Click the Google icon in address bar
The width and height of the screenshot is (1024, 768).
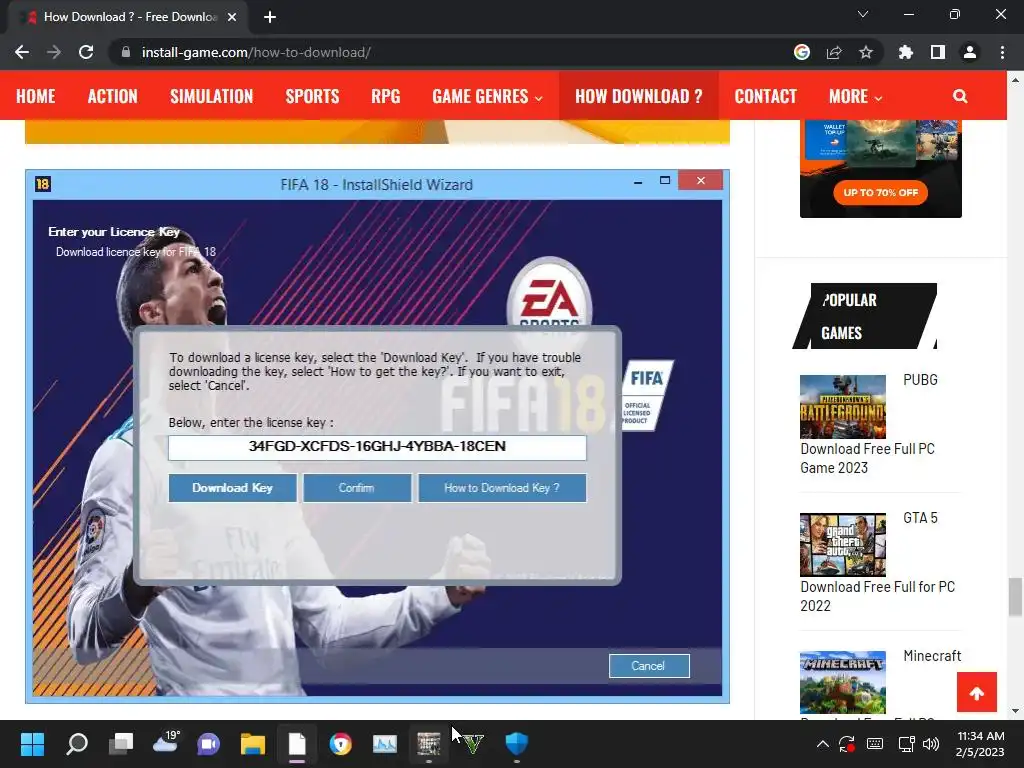coord(802,52)
